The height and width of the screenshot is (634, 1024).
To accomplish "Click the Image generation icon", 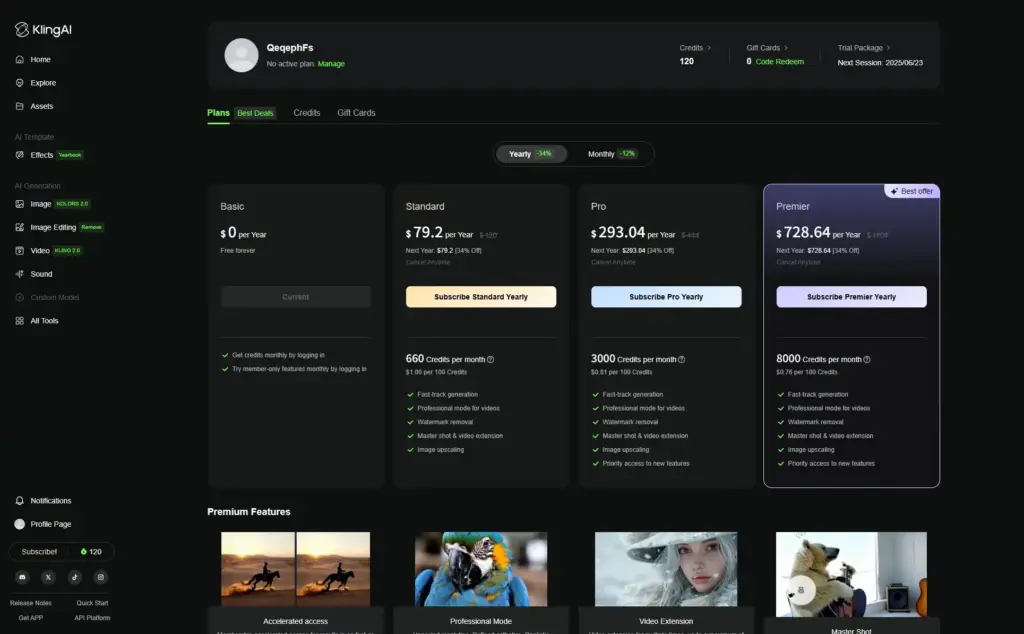I will click(x=20, y=204).
